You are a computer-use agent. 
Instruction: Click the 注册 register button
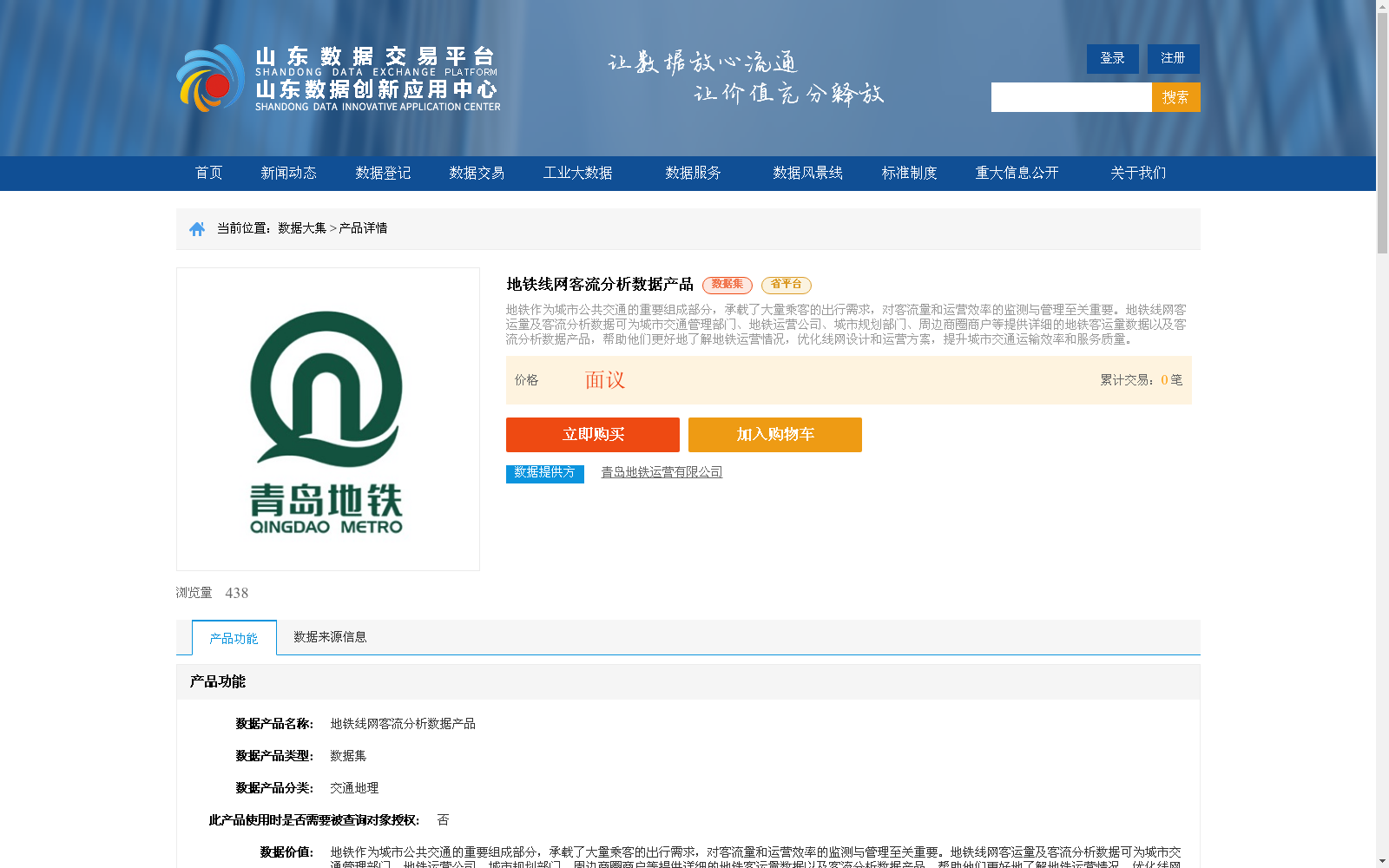(1174, 59)
